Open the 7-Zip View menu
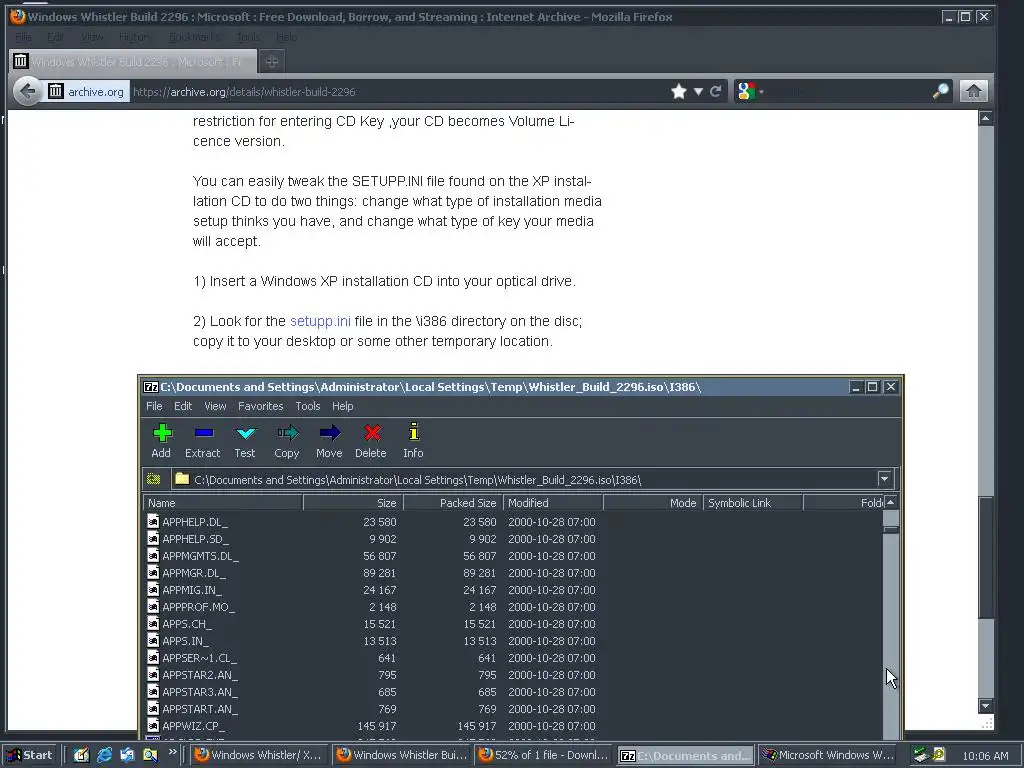 tap(215, 406)
